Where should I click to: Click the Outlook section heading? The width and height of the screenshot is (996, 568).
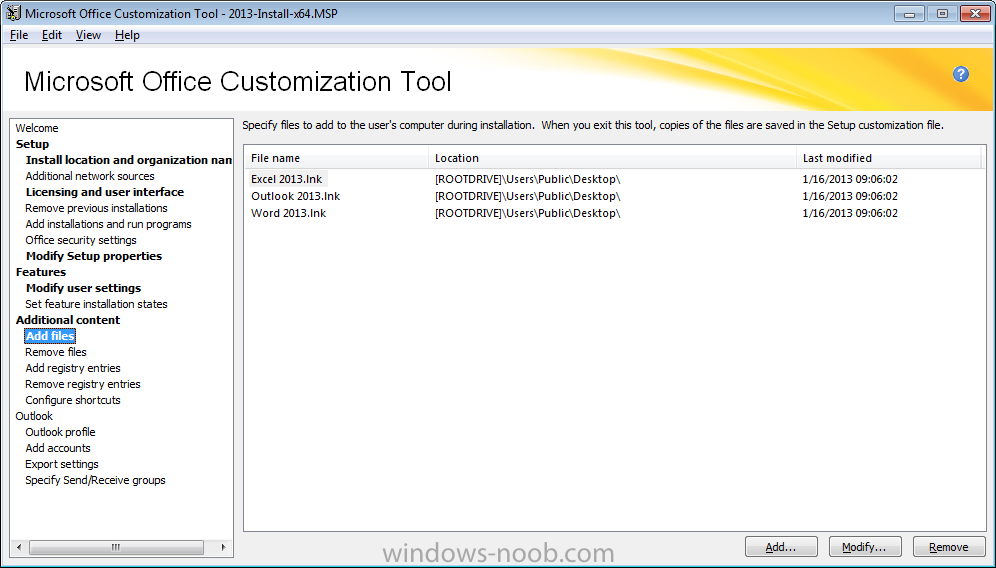34,416
